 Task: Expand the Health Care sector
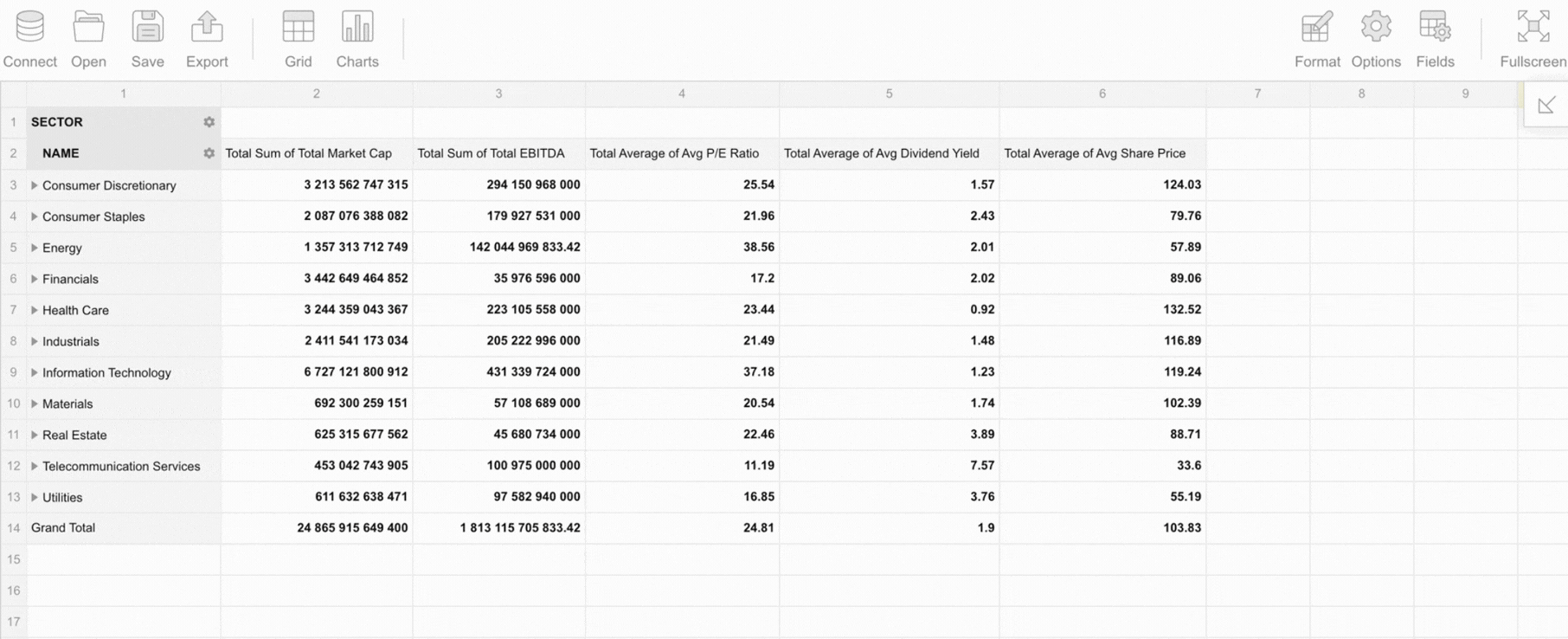(x=35, y=310)
